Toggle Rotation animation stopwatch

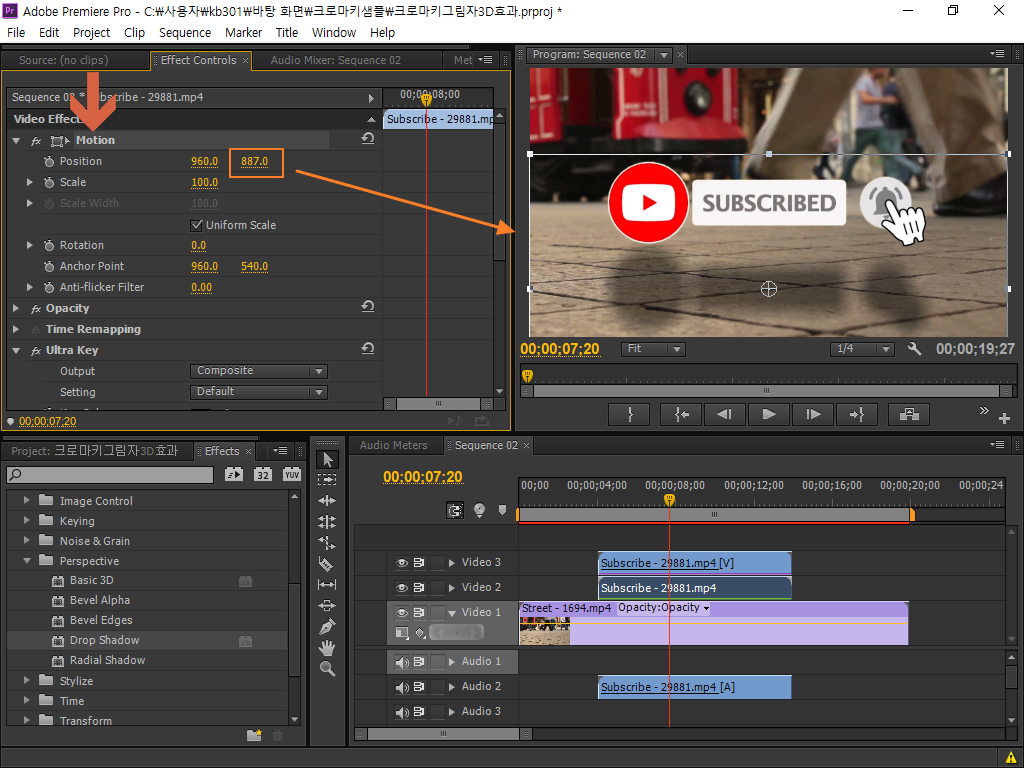49,246
